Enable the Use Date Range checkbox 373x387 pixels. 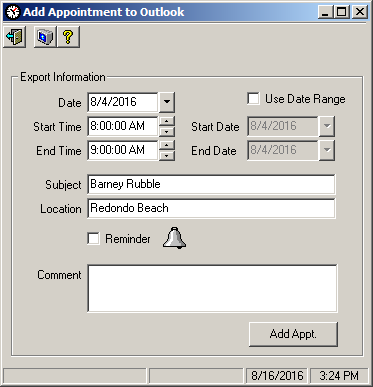coord(253,99)
